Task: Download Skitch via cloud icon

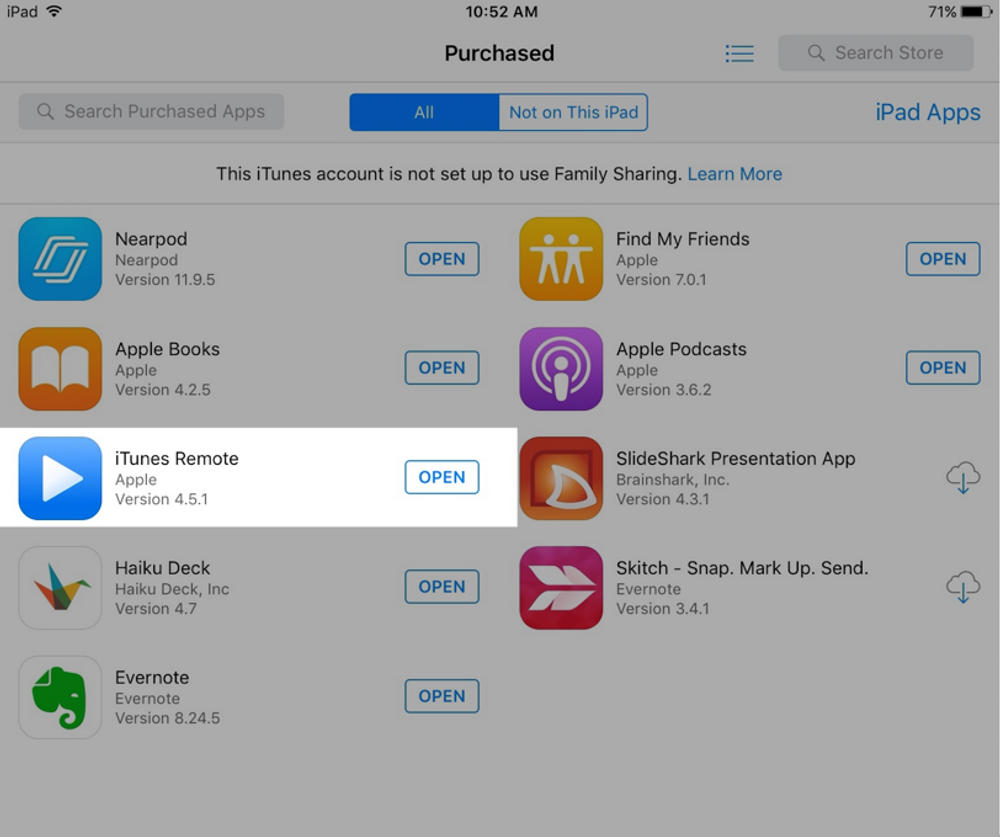Action: click(962, 587)
